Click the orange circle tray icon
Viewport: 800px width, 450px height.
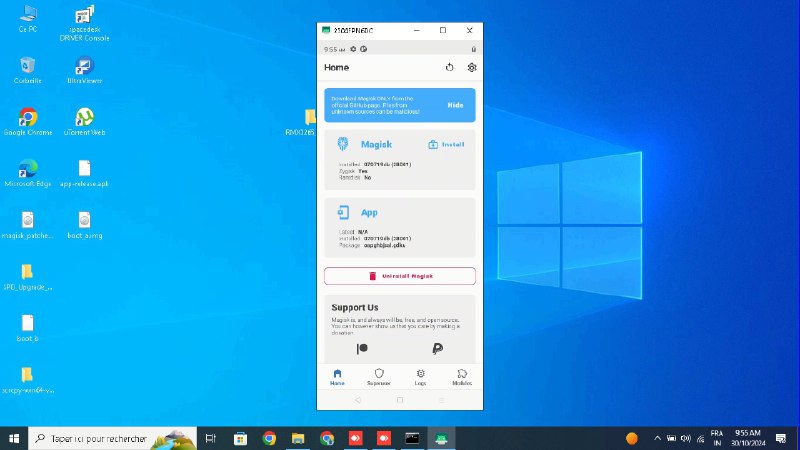[x=632, y=438]
